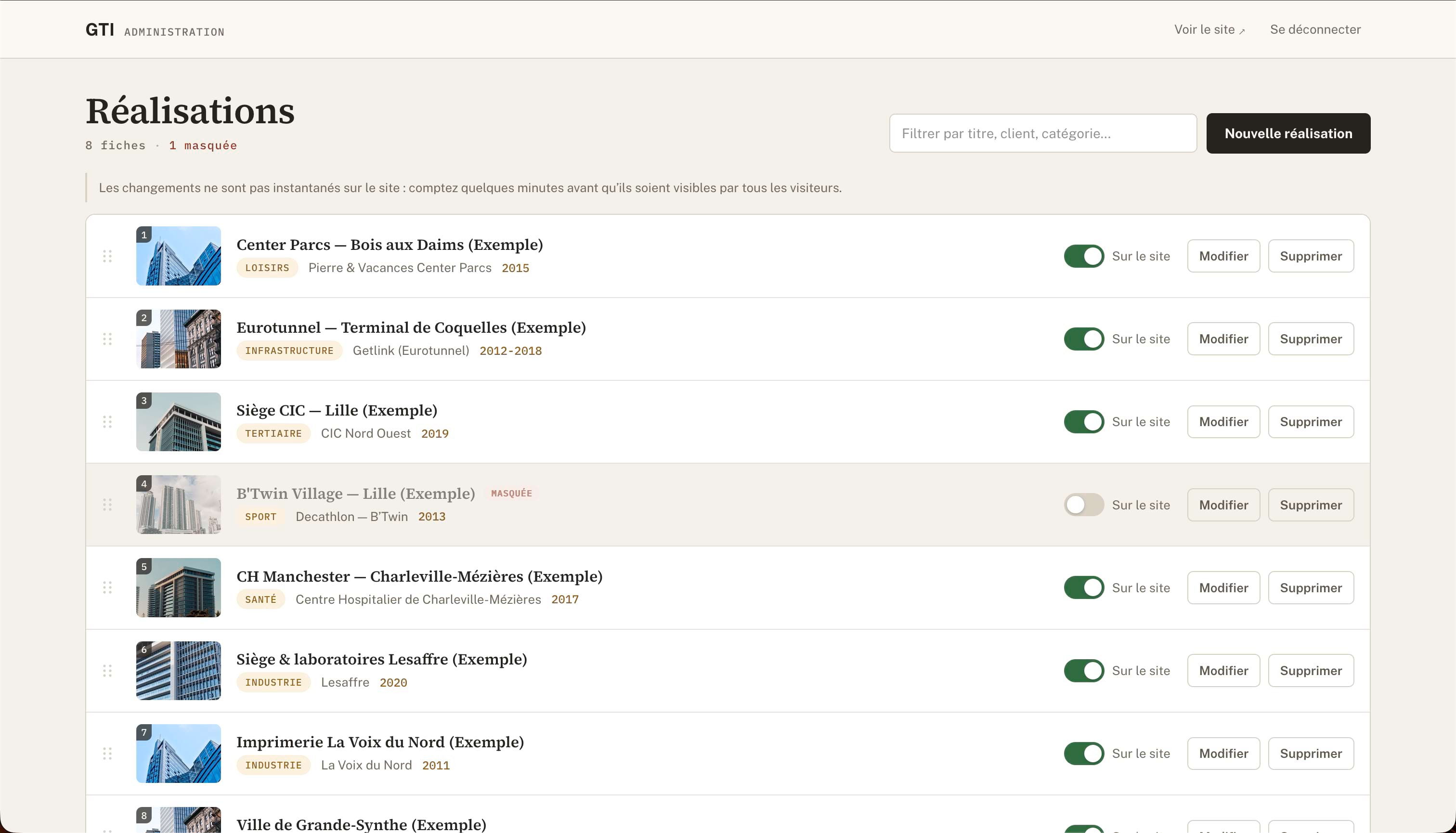The height and width of the screenshot is (833, 1456).
Task: Click the INFRASTRUCTURE category tag
Action: tap(289, 351)
